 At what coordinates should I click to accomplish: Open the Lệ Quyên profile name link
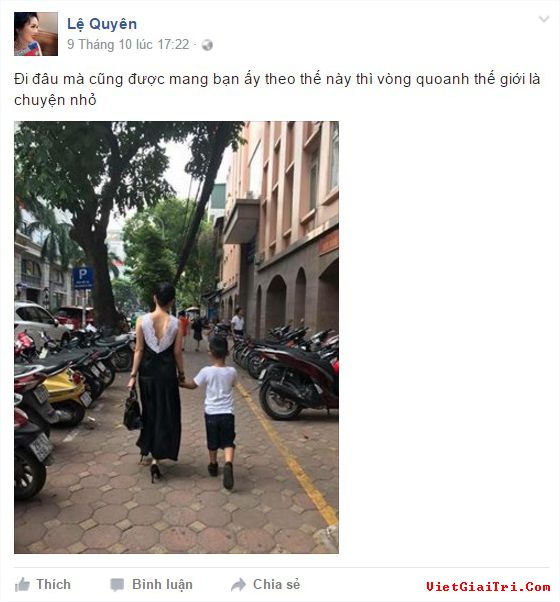[102, 24]
